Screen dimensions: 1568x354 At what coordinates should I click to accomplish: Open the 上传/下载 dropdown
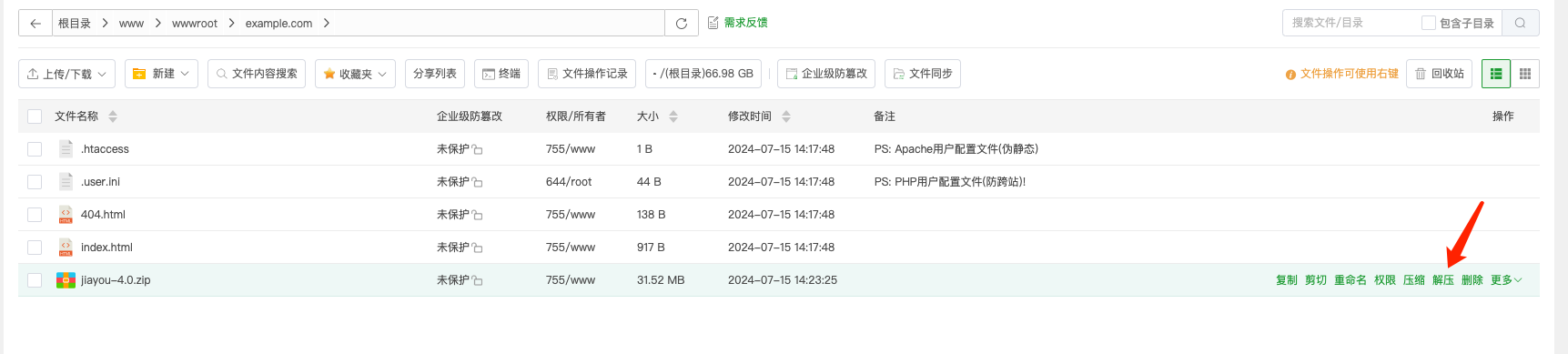point(67,74)
